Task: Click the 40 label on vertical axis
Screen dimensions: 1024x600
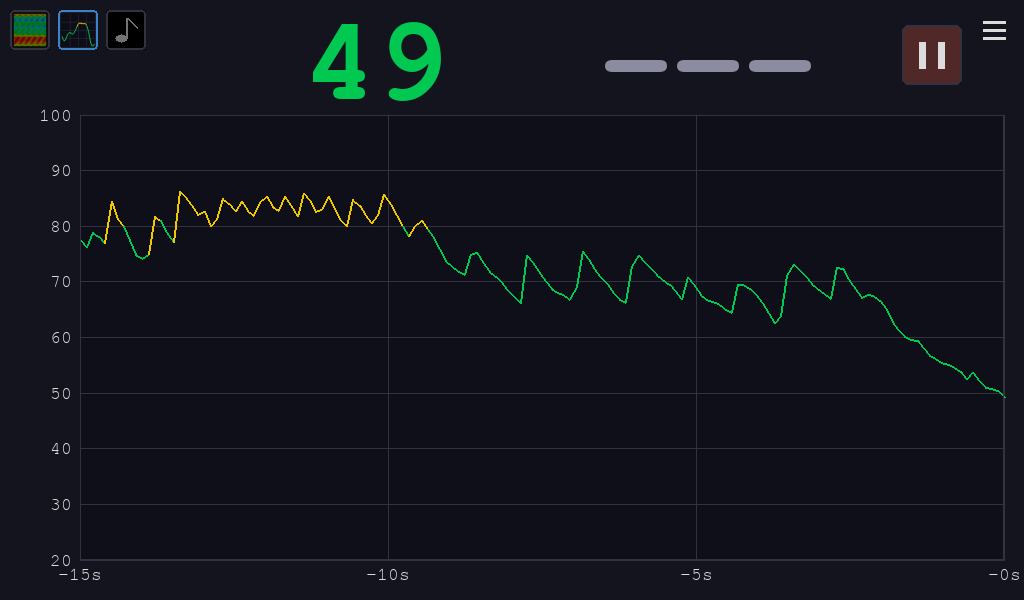Action: point(59,449)
